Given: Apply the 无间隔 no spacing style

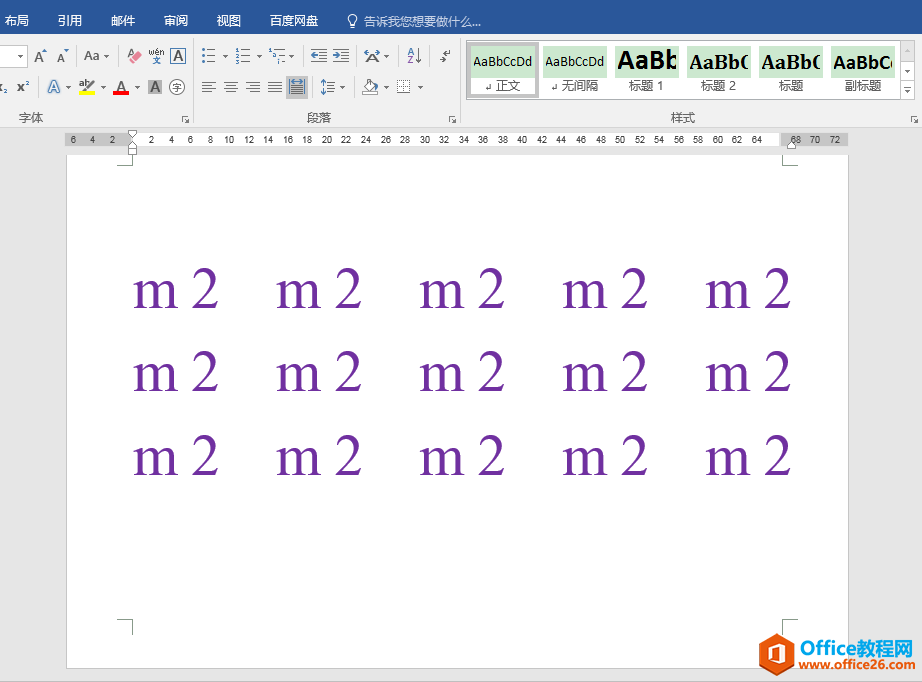Looking at the screenshot, I should tap(574, 69).
